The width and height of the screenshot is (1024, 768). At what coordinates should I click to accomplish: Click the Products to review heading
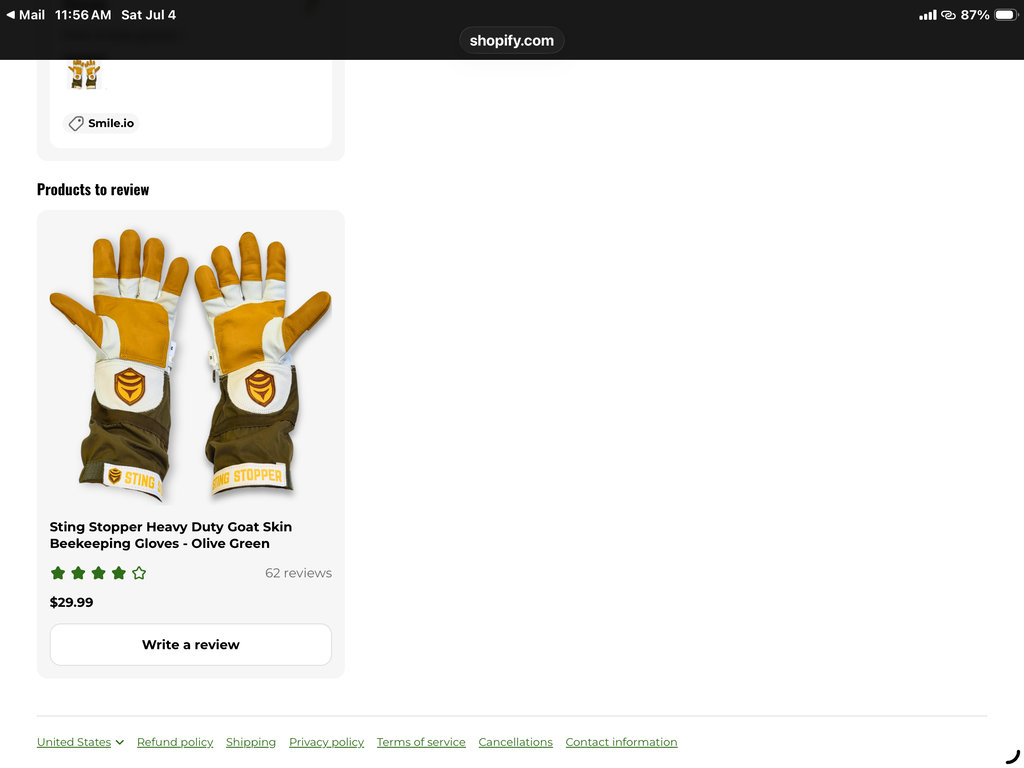(93, 189)
